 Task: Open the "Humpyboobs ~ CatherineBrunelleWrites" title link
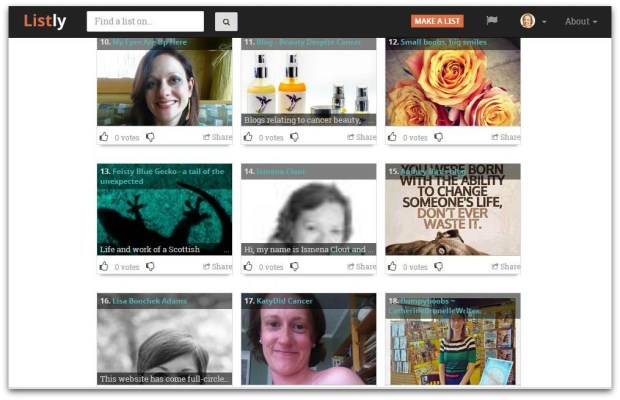[x=434, y=306]
